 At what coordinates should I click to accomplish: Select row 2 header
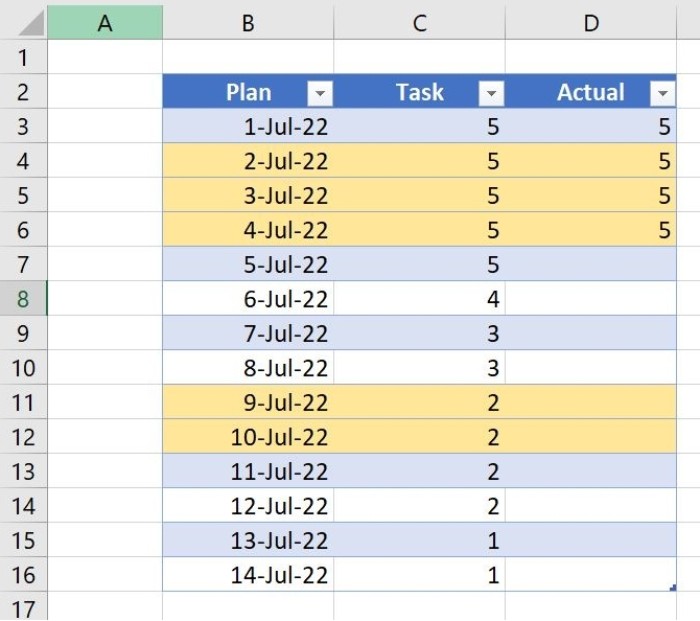click(23, 92)
